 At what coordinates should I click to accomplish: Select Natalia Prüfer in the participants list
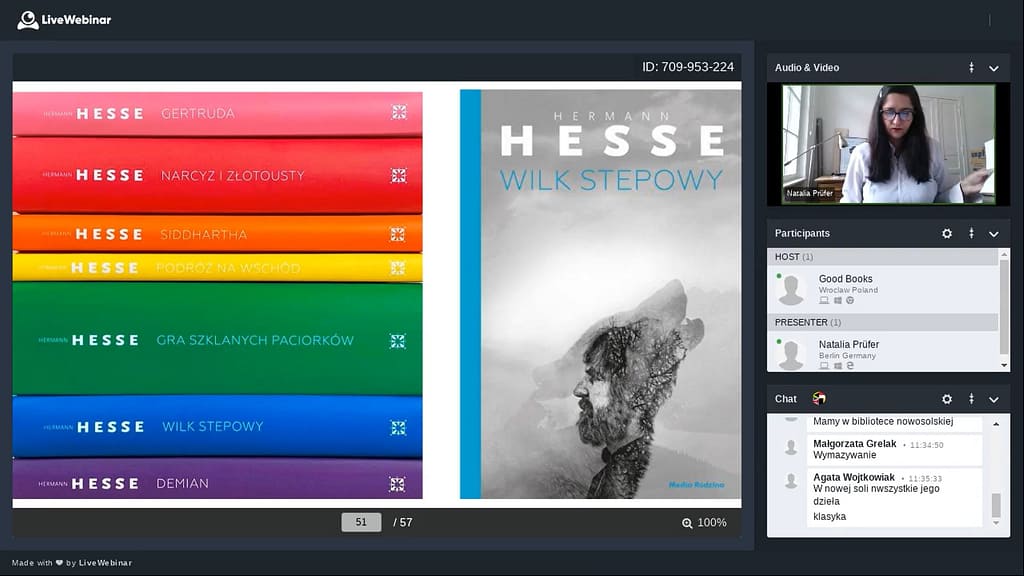coord(882,351)
